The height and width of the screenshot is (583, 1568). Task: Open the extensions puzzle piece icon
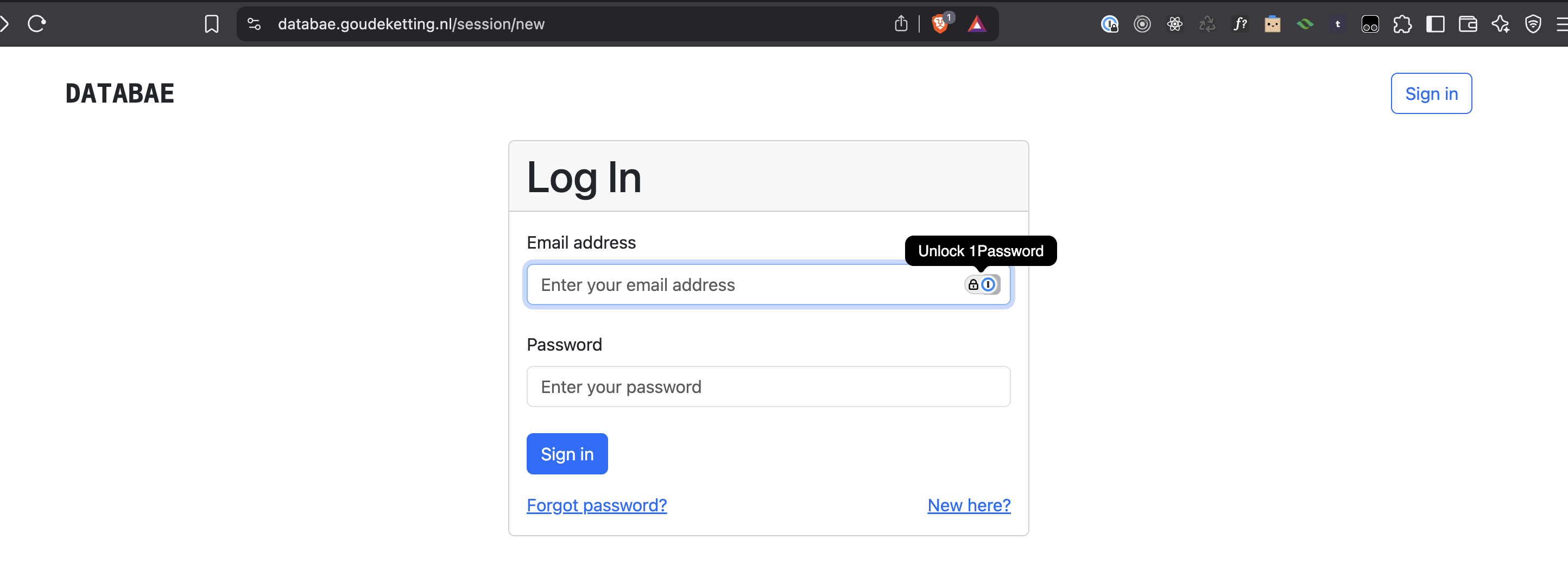coord(1403,24)
